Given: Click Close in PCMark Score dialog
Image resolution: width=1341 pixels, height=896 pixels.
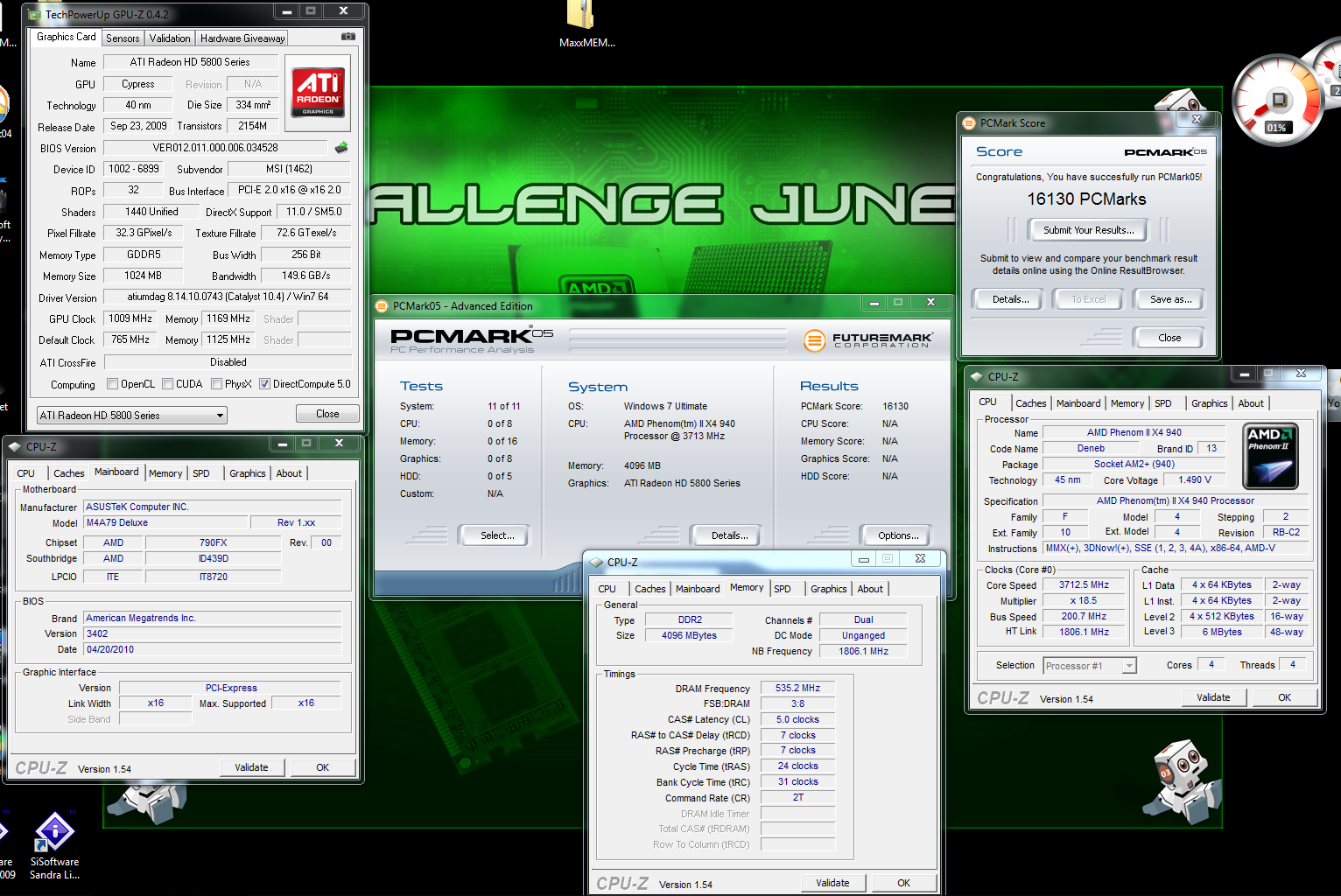Looking at the screenshot, I should [x=1169, y=338].
